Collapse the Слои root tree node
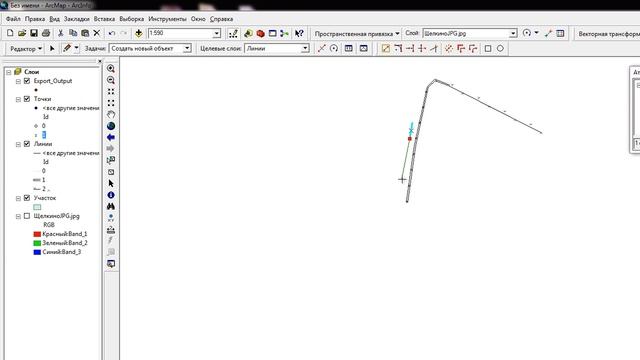This screenshot has width=640, height=360. click(9, 72)
